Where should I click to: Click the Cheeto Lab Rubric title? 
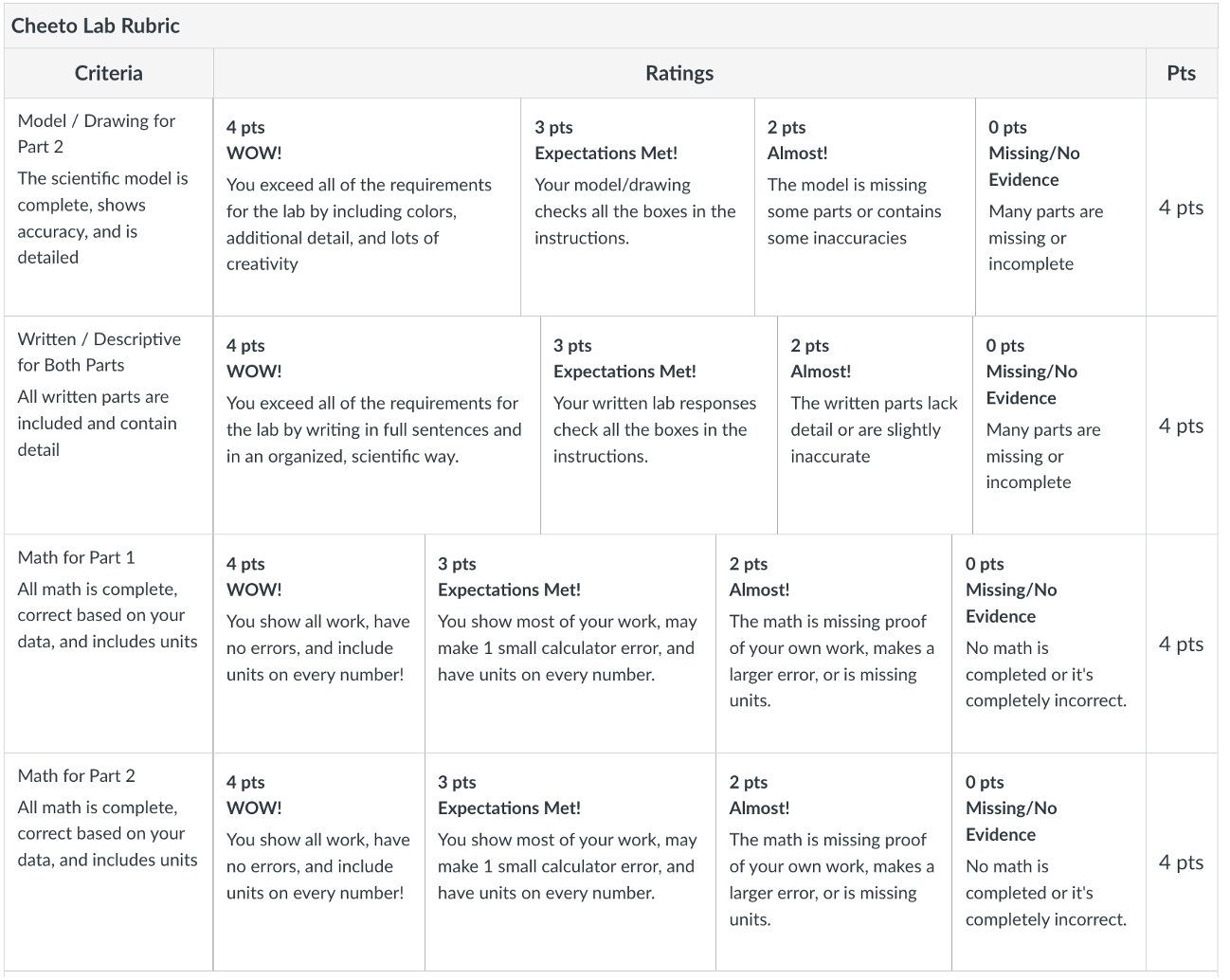coord(96,26)
